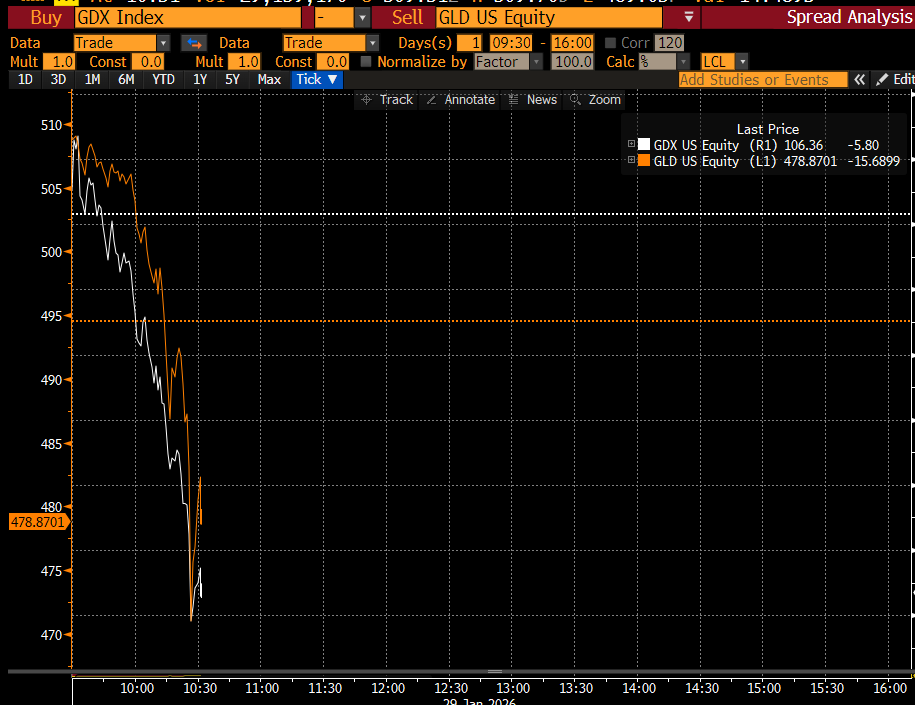Select the YTD range tab

tap(163, 79)
